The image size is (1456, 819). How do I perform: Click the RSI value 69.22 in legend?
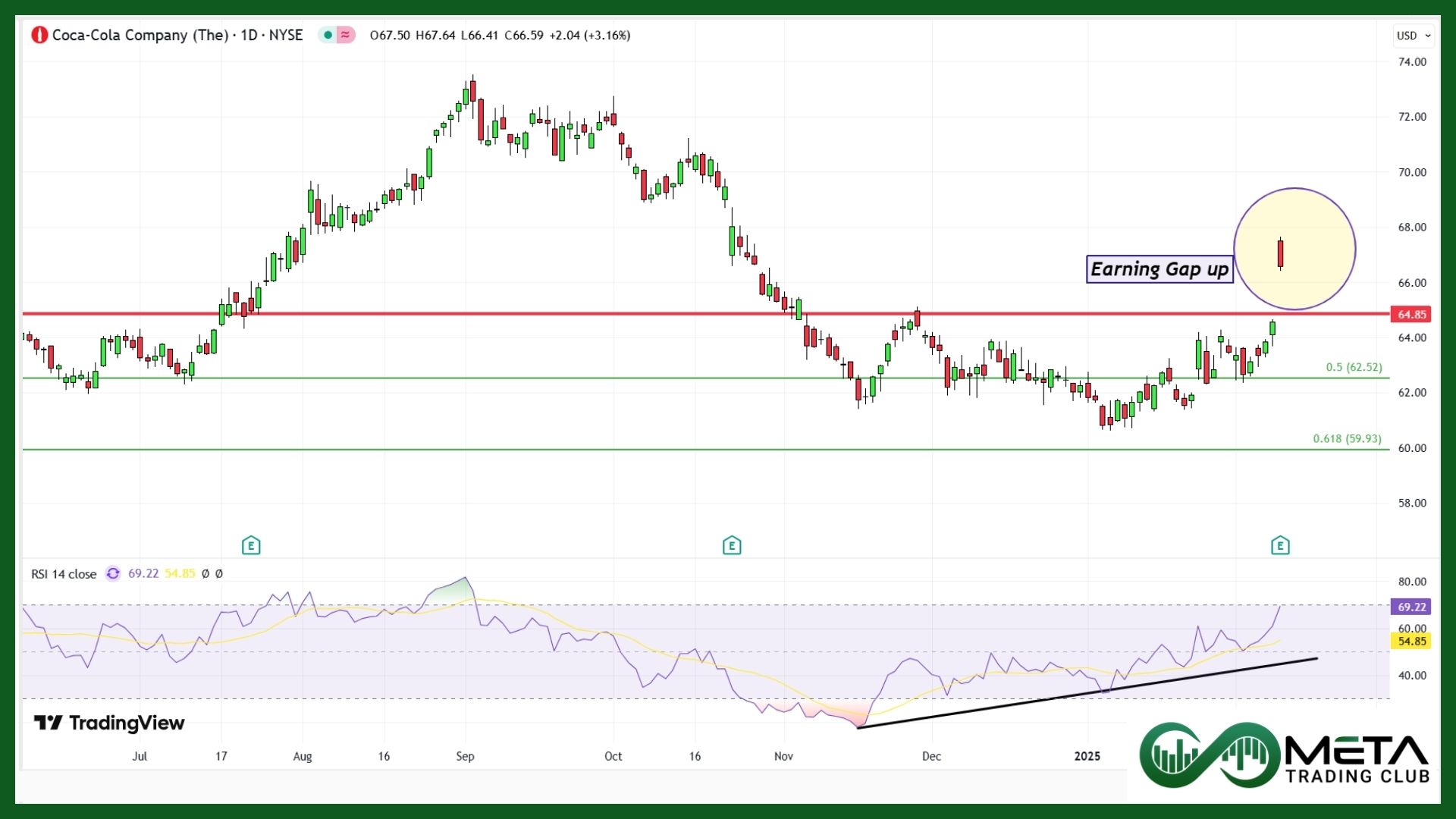[143, 573]
